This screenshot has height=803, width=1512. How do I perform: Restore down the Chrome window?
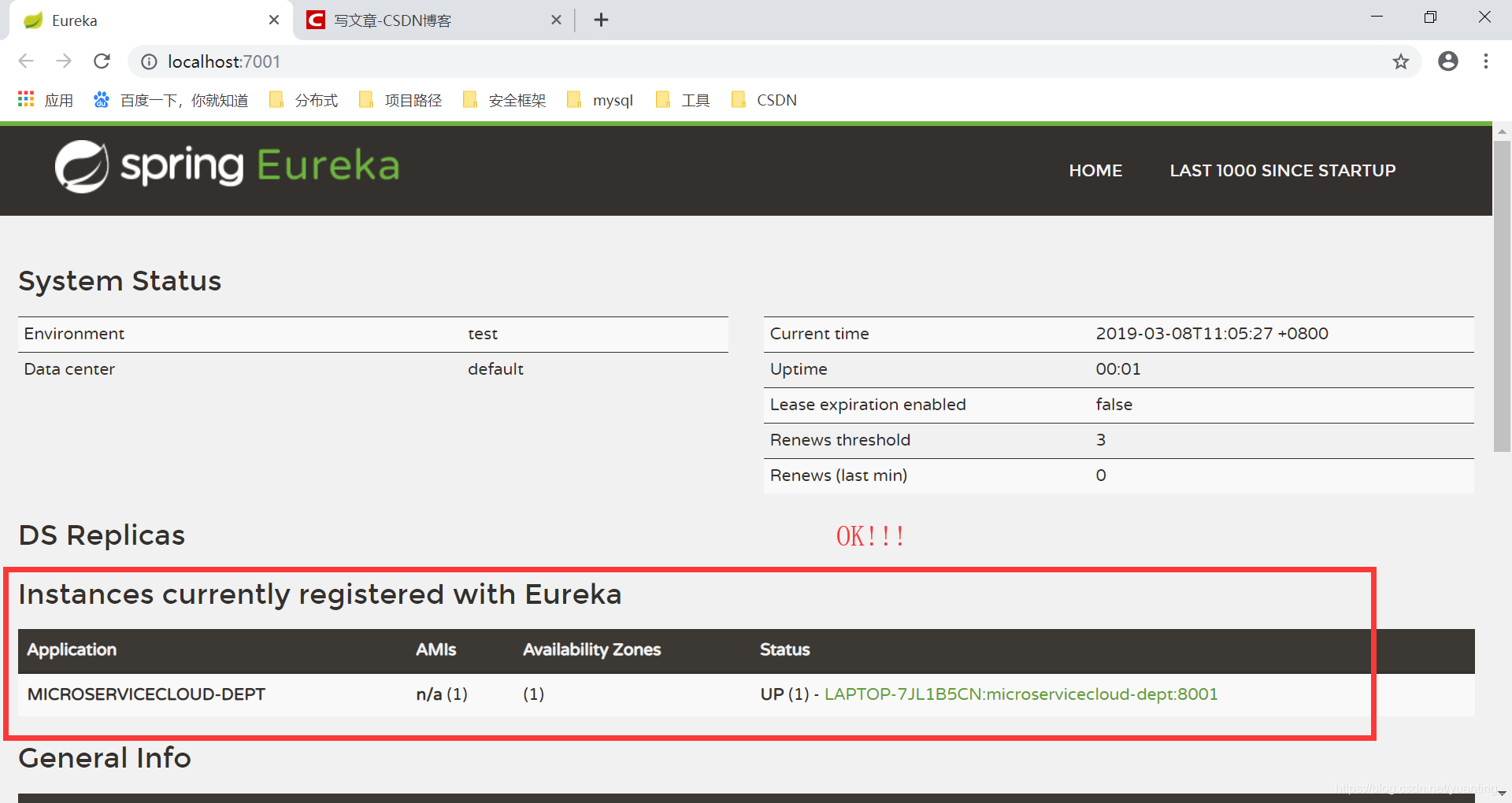(1430, 17)
